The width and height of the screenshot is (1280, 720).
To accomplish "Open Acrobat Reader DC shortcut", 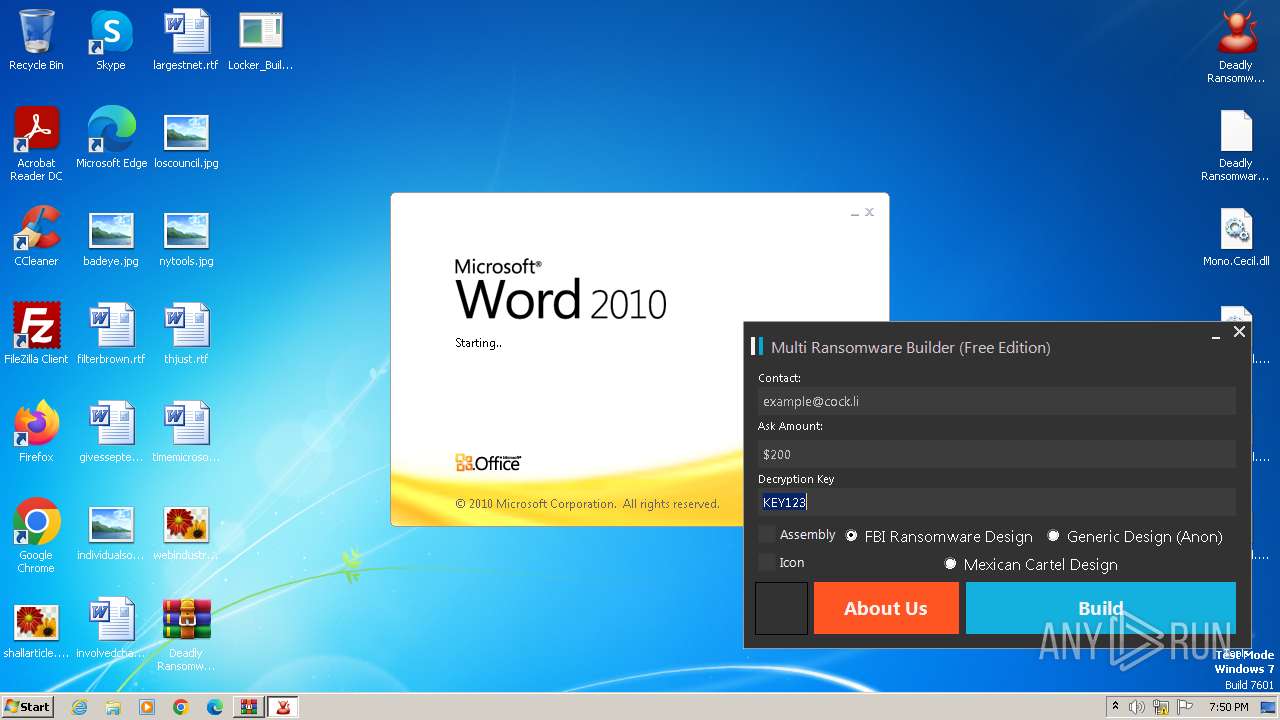I will point(36,144).
